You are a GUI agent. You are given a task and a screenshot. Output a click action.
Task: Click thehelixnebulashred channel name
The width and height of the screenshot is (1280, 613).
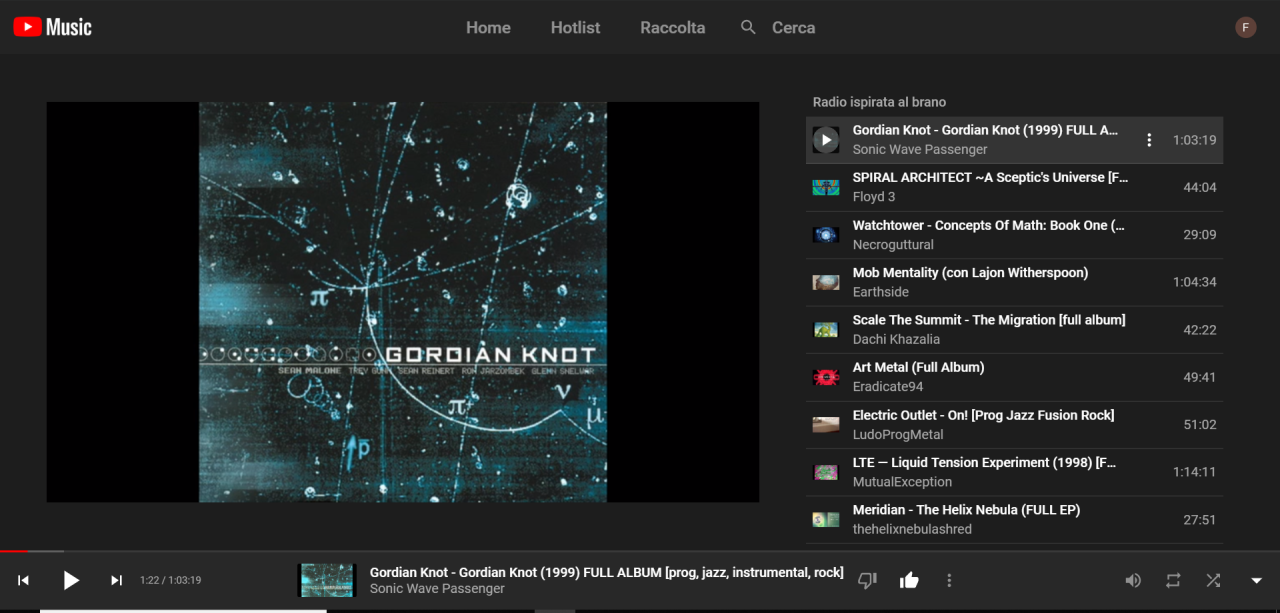point(912,530)
